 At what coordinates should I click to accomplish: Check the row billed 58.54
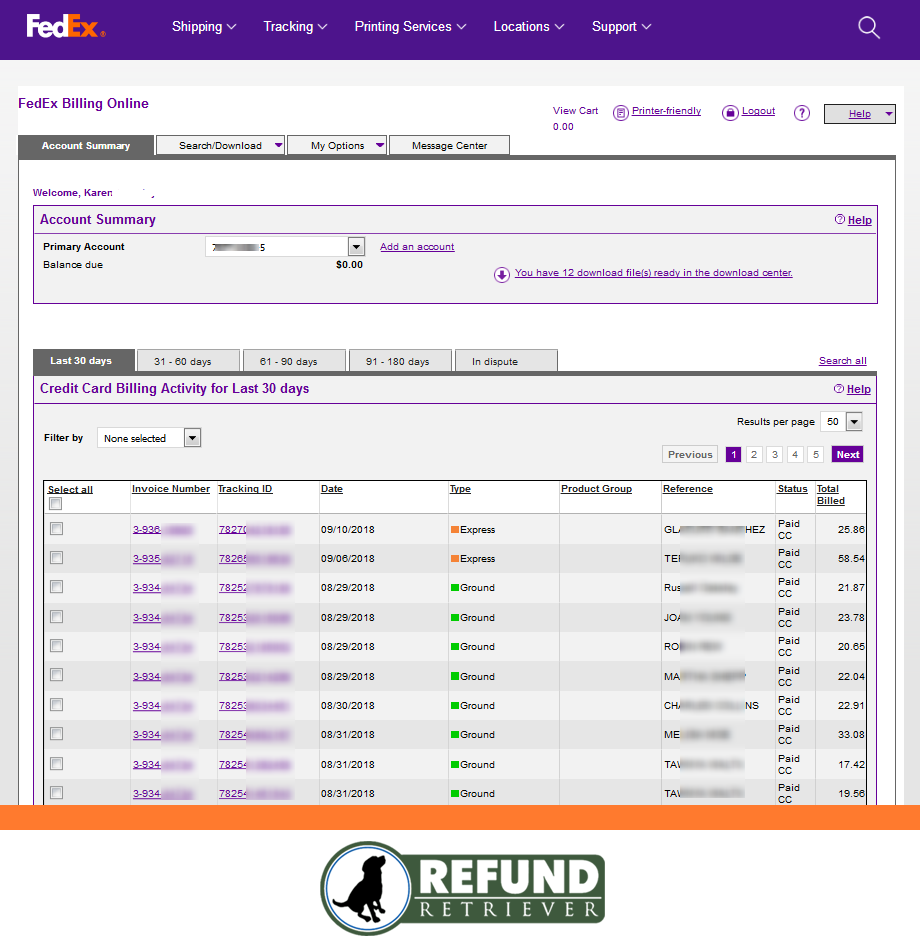tap(56, 557)
